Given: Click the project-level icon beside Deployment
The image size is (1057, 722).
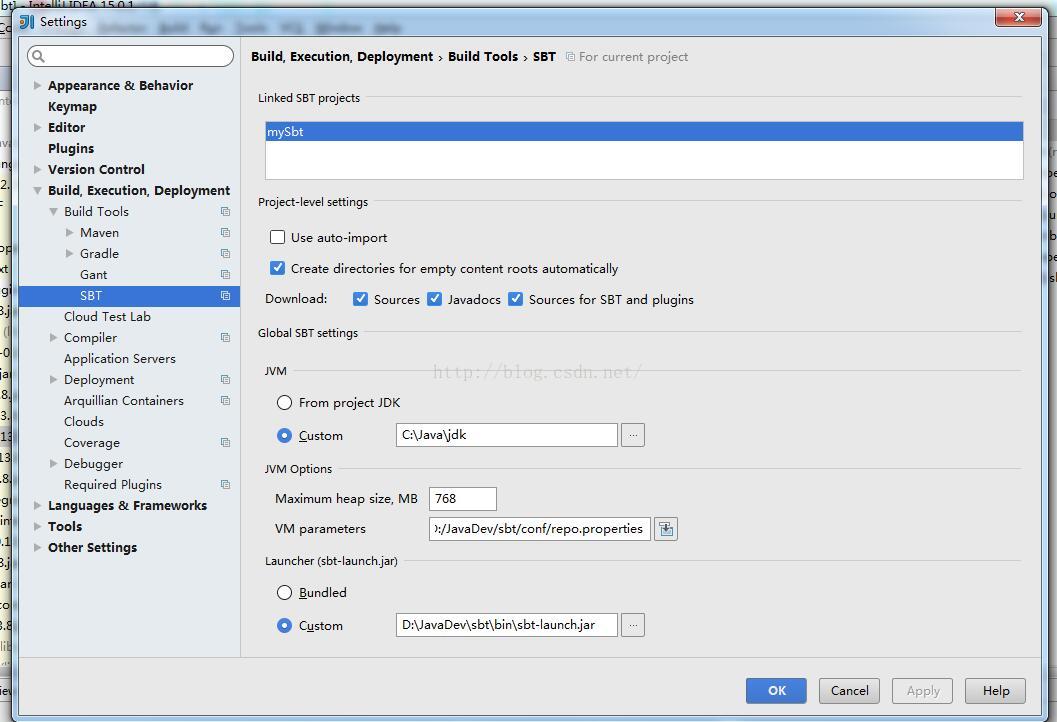Looking at the screenshot, I should (225, 380).
